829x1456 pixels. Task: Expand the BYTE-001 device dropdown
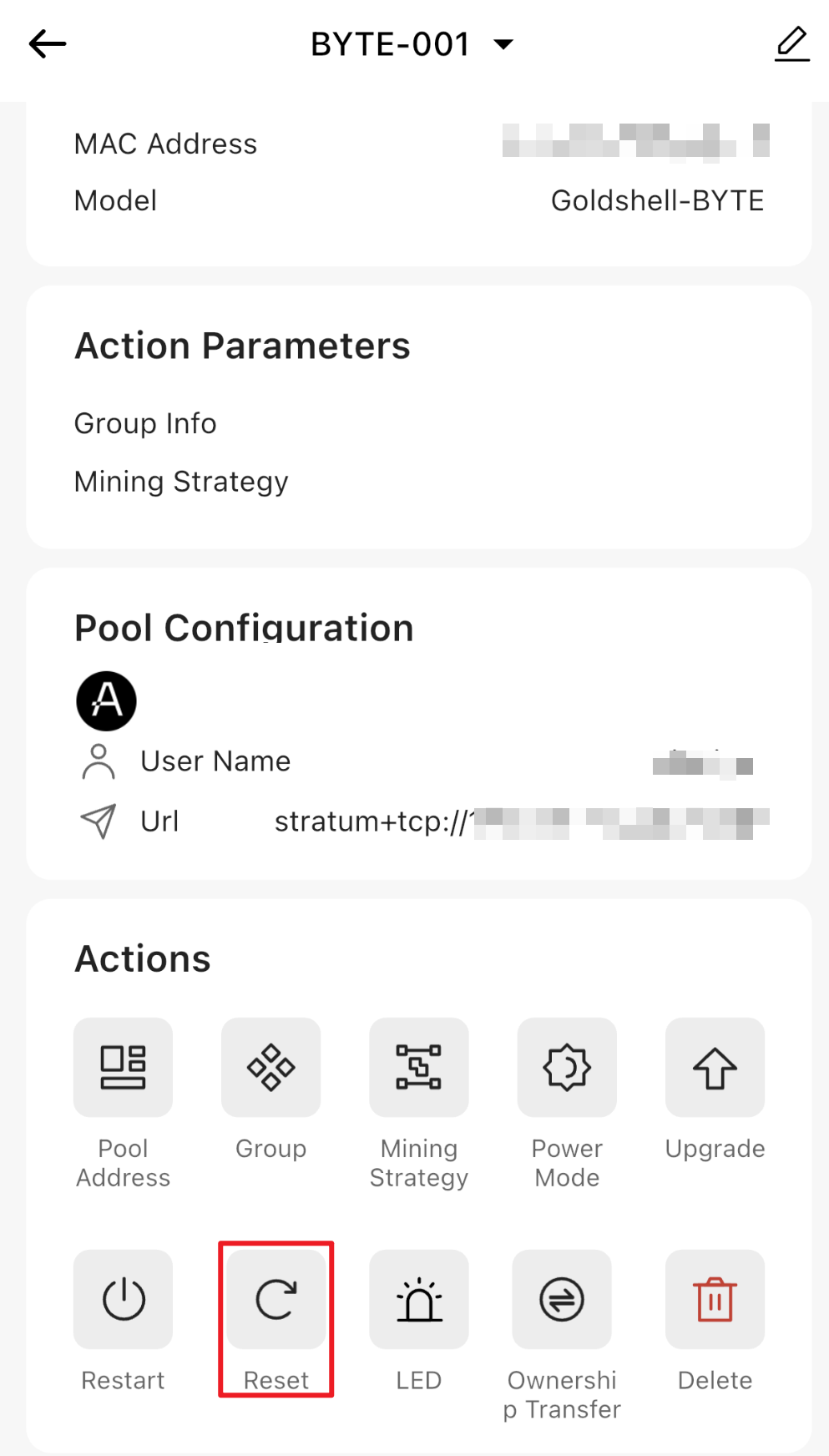(503, 44)
